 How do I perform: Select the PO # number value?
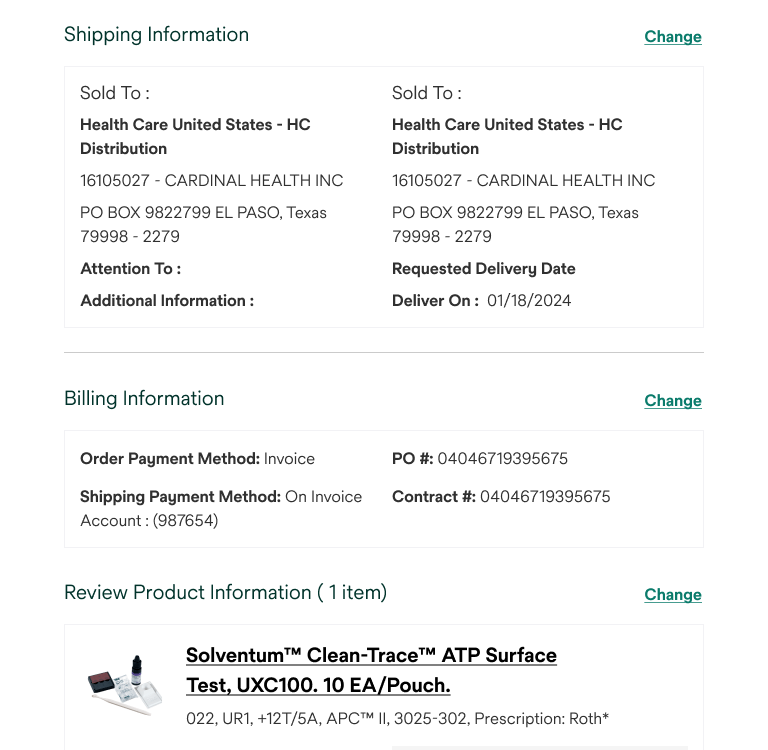[502, 459]
